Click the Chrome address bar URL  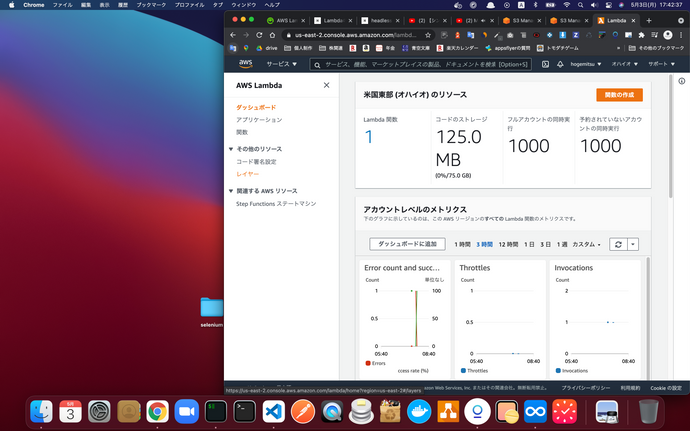click(356, 35)
